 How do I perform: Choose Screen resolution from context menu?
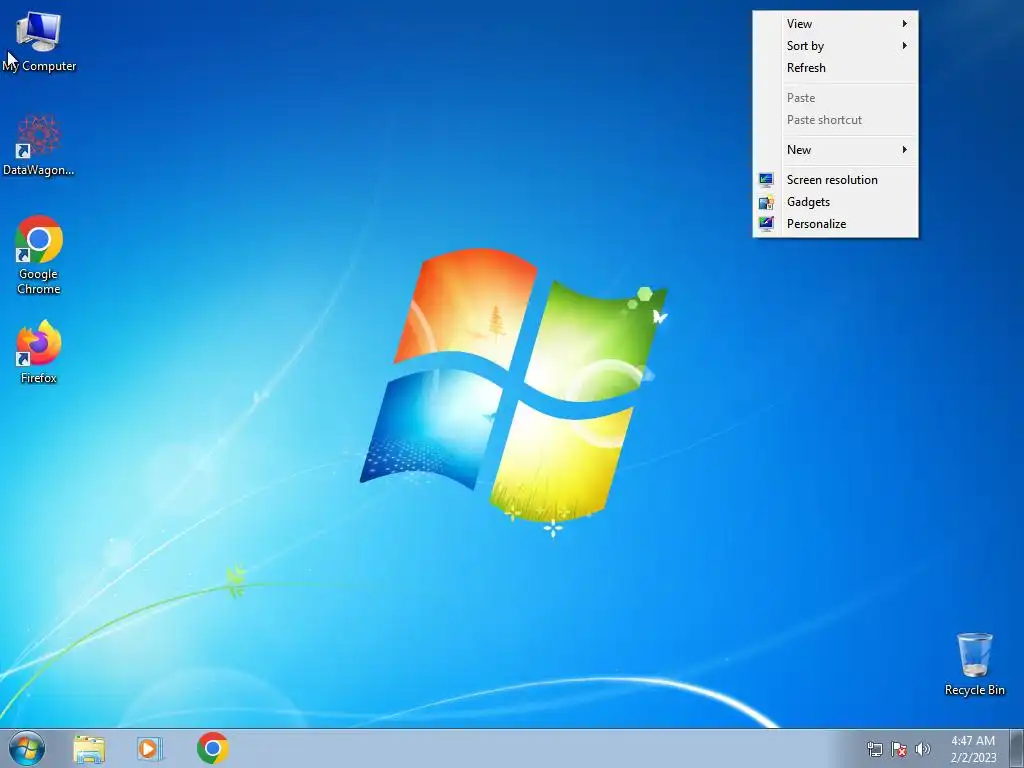(835, 180)
